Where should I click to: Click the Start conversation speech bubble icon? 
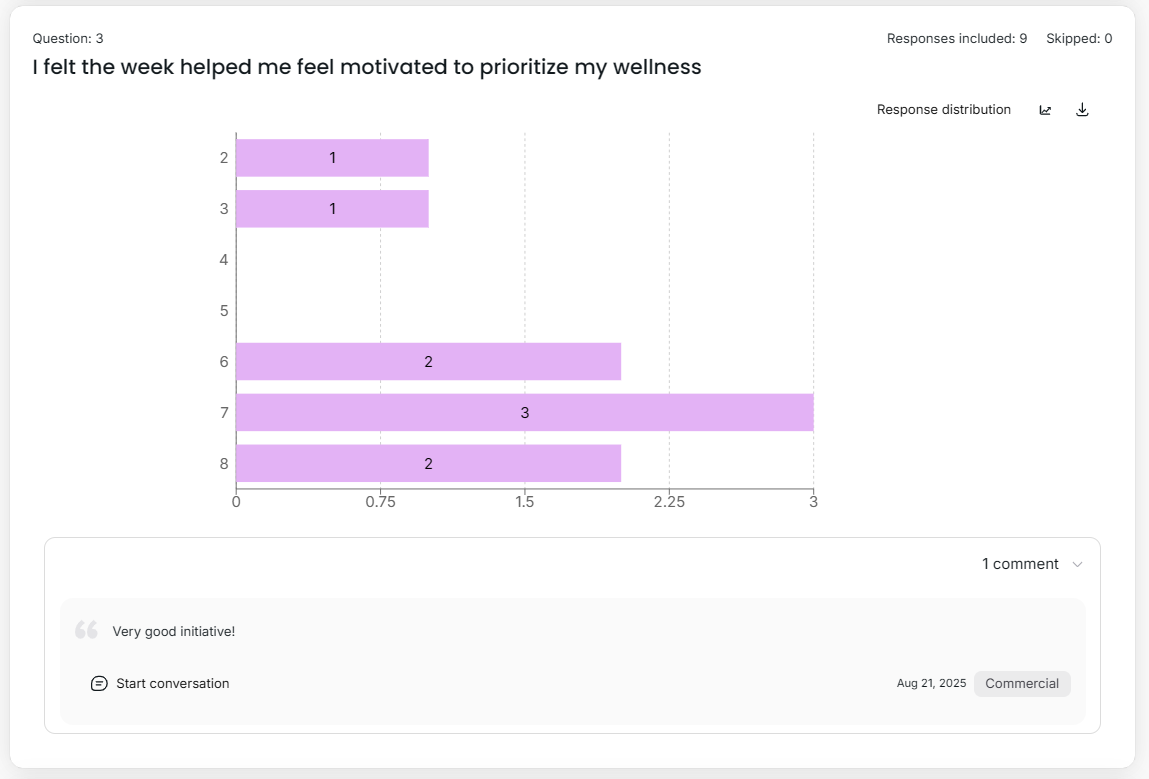coord(99,683)
